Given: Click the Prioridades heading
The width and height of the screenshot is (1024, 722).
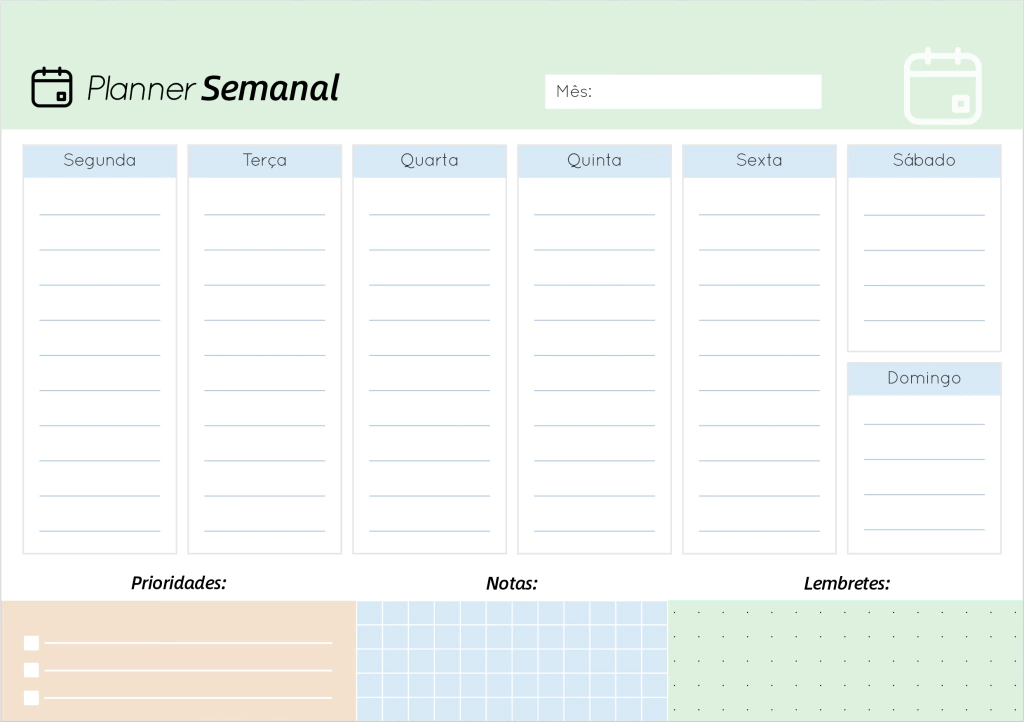Looking at the screenshot, I should (179, 583).
